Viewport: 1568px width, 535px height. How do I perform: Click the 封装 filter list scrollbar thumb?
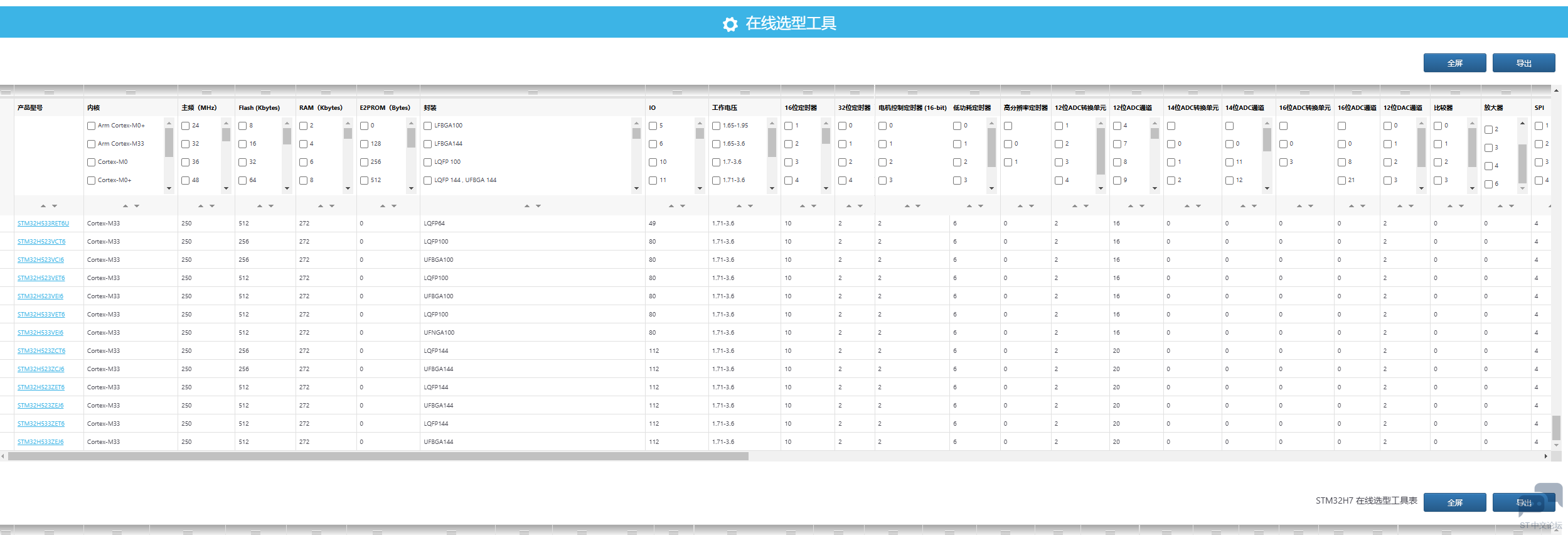pyautogui.click(x=636, y=133)
